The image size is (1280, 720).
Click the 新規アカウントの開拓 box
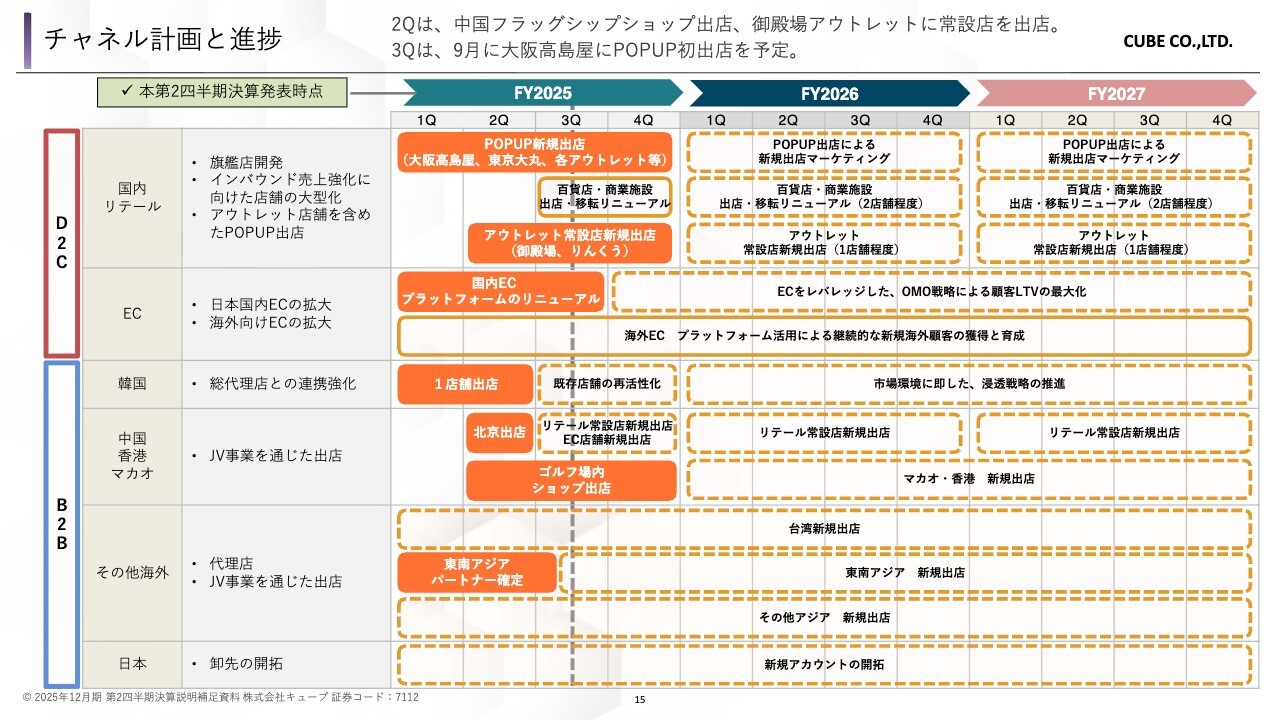[x=824, y=664]
